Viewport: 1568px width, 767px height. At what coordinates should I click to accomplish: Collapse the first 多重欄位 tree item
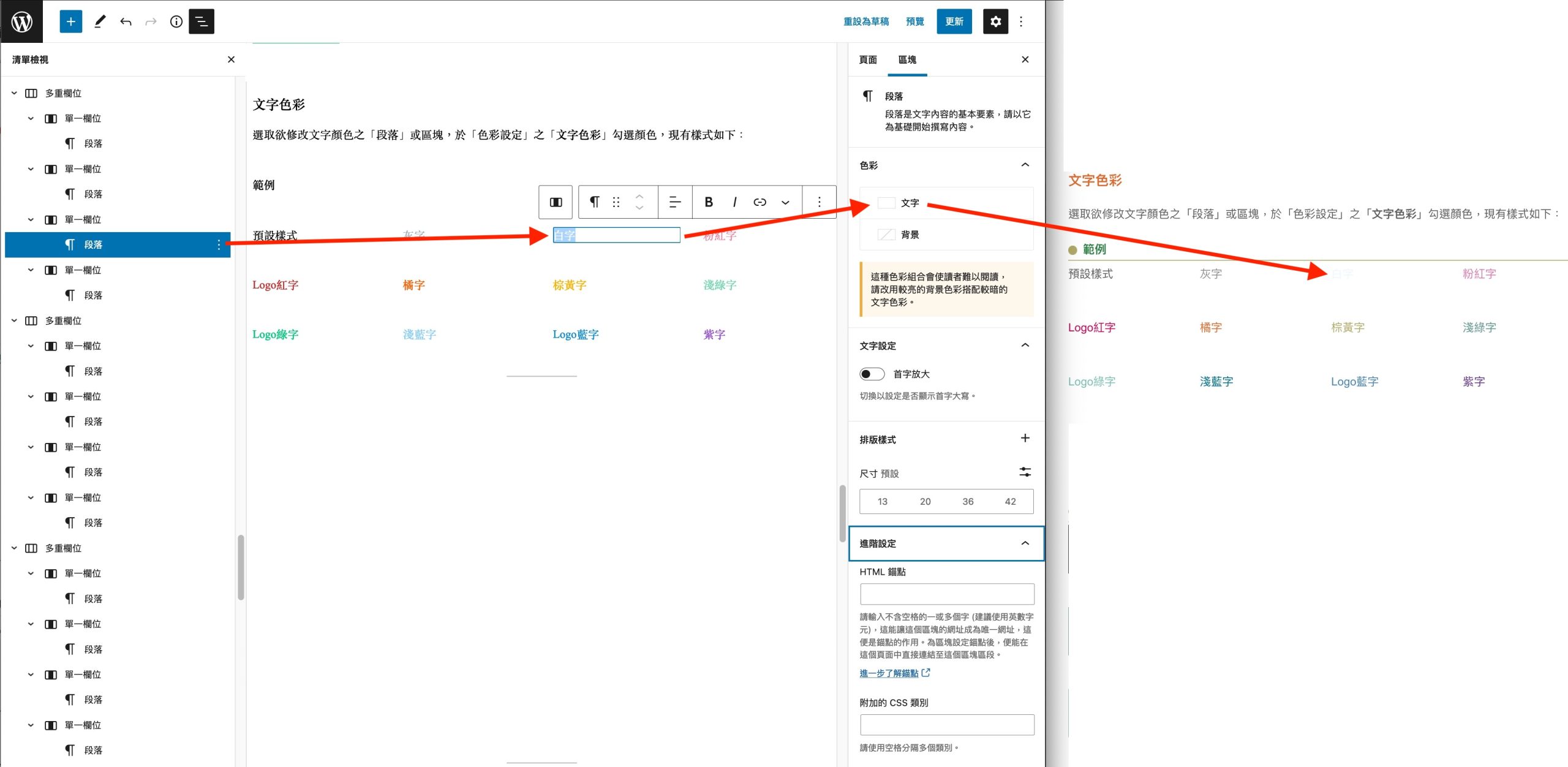coord(14,93)
